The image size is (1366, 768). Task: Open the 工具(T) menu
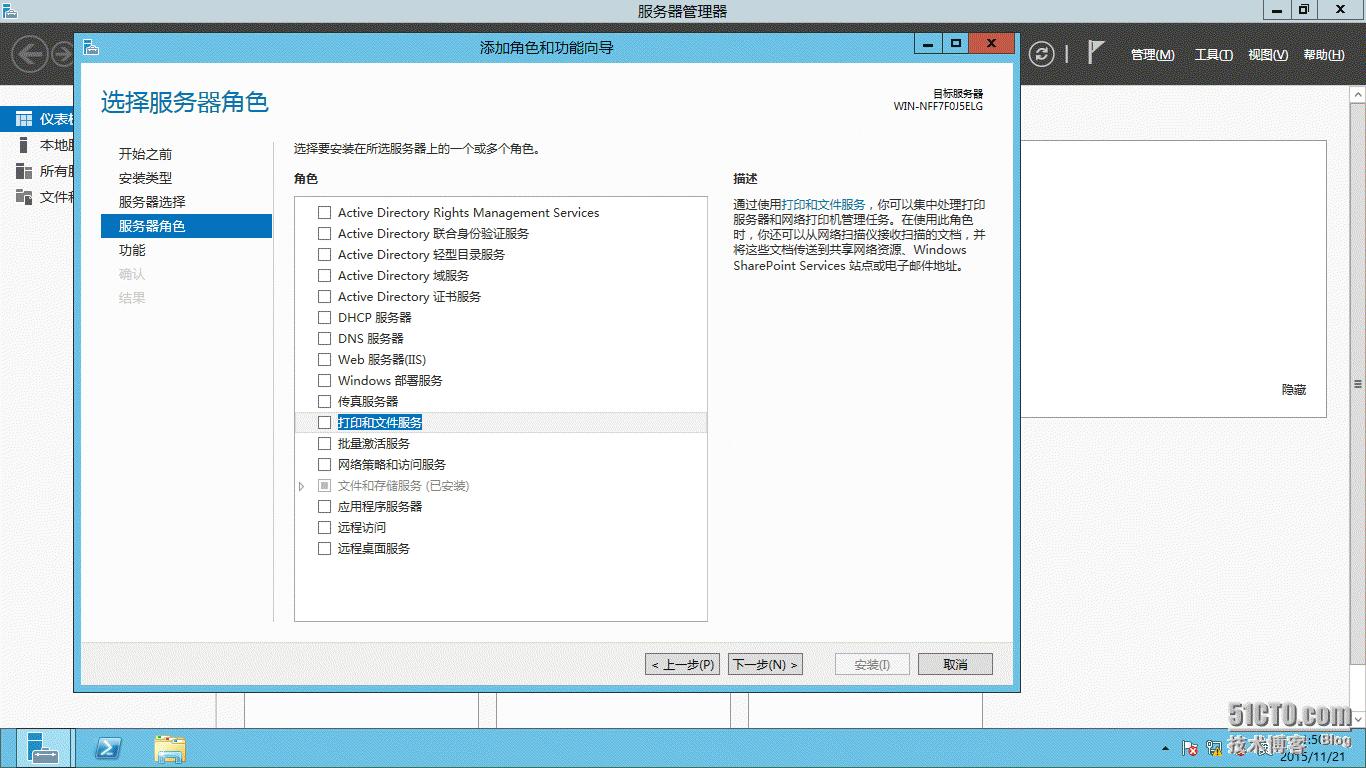[1212, 55]
